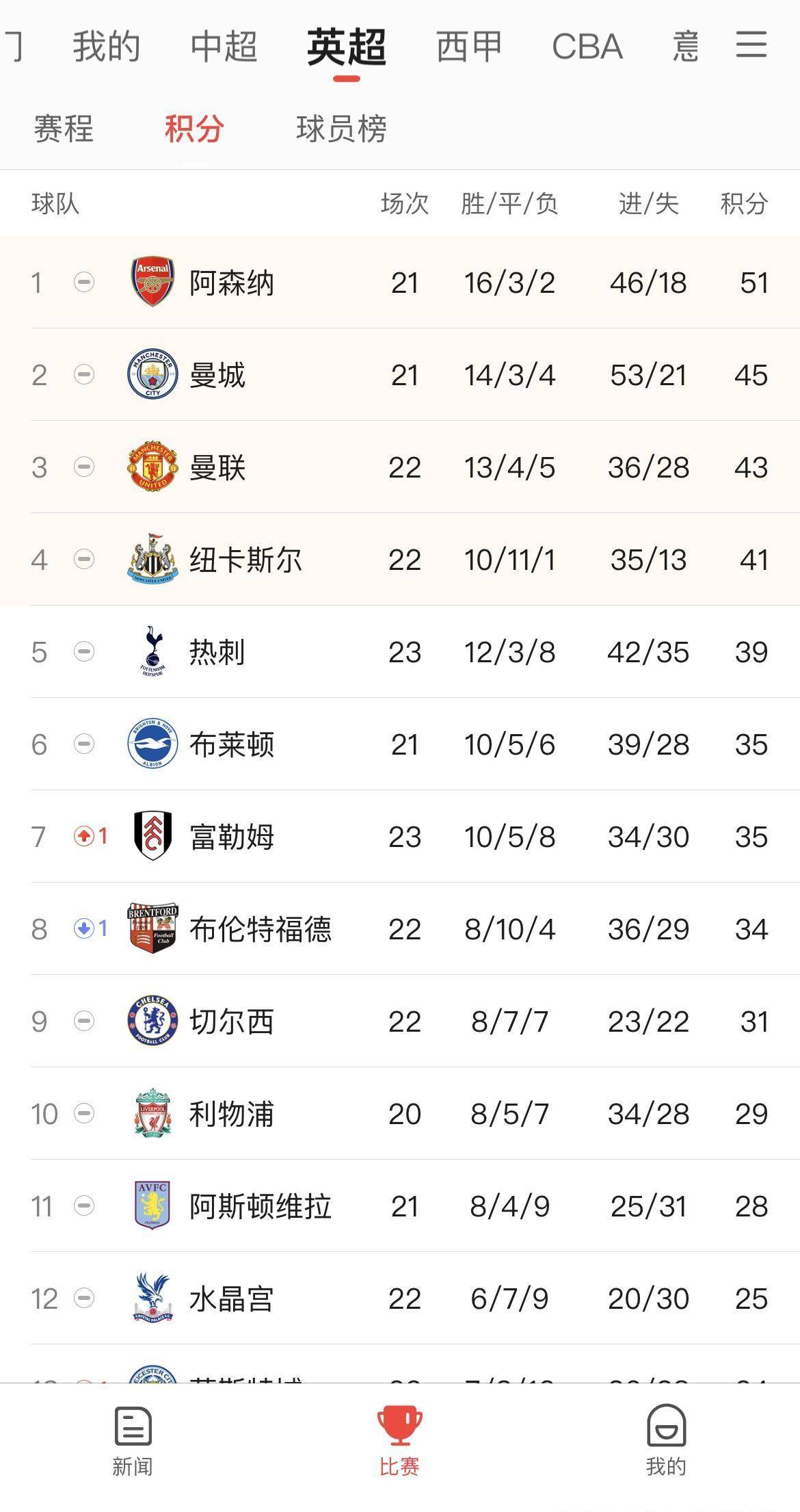Screen dimensions: 800x1512
Task: Tap the Manchester United crest
Action: (x=152, y=467)
